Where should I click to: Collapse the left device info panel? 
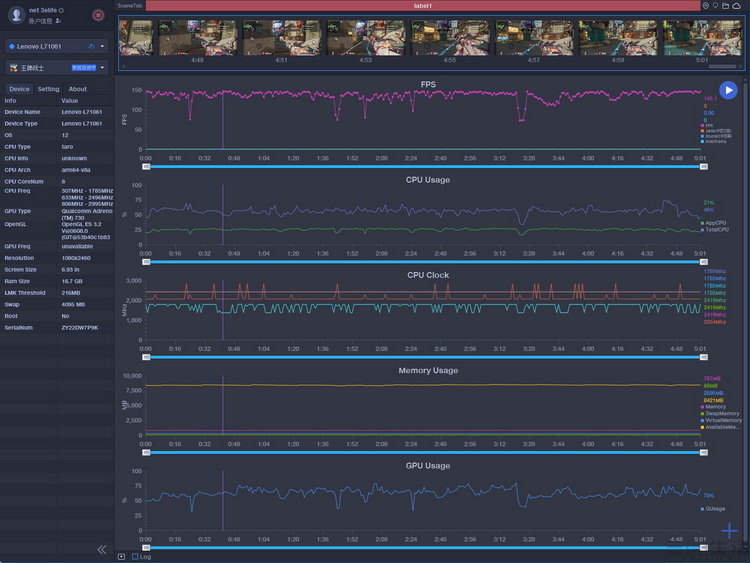tap(101, 549)
